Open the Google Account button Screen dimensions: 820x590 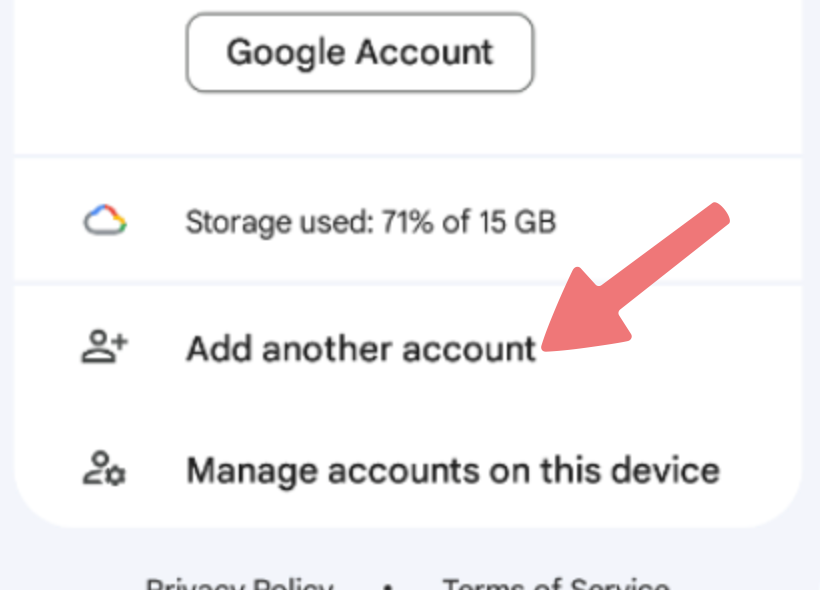pyautogui.click(x=360, y=52)
